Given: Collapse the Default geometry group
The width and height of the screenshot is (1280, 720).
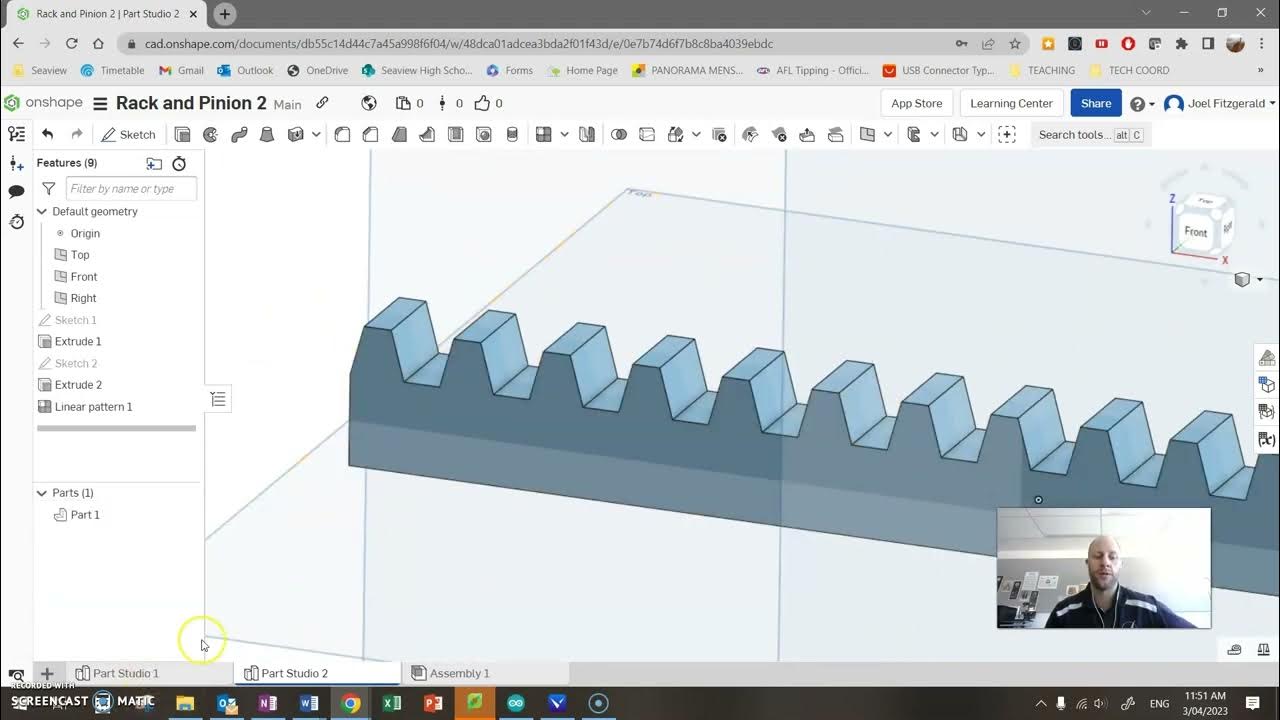Looking at the screenshot, I should (x=42, y=212).
